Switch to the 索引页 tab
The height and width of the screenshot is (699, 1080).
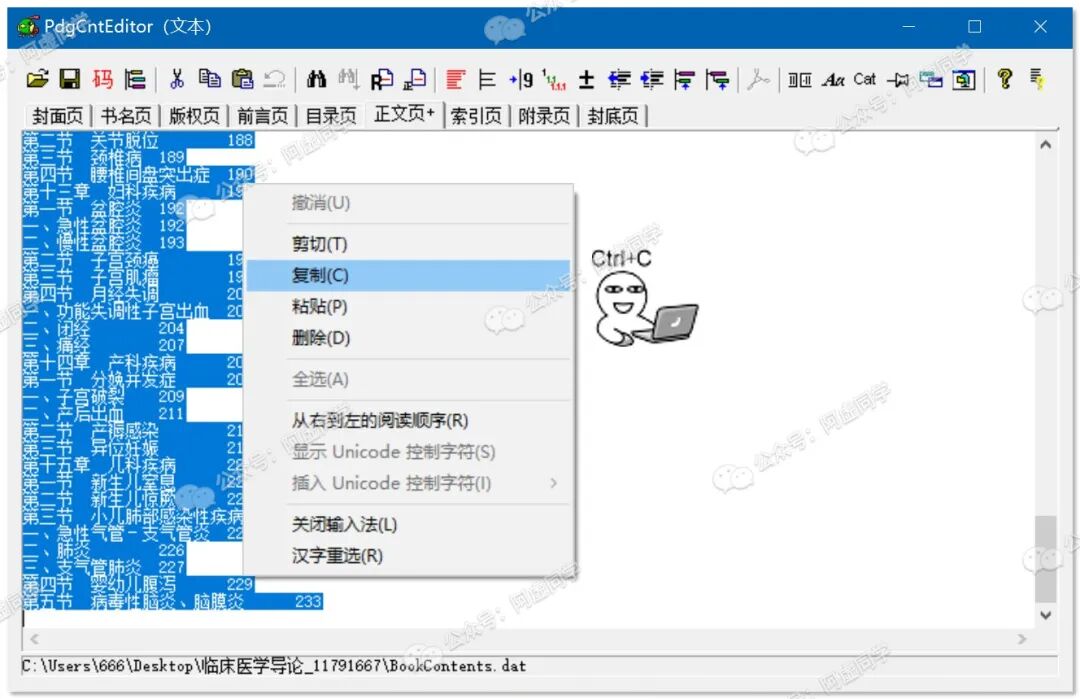476,115
